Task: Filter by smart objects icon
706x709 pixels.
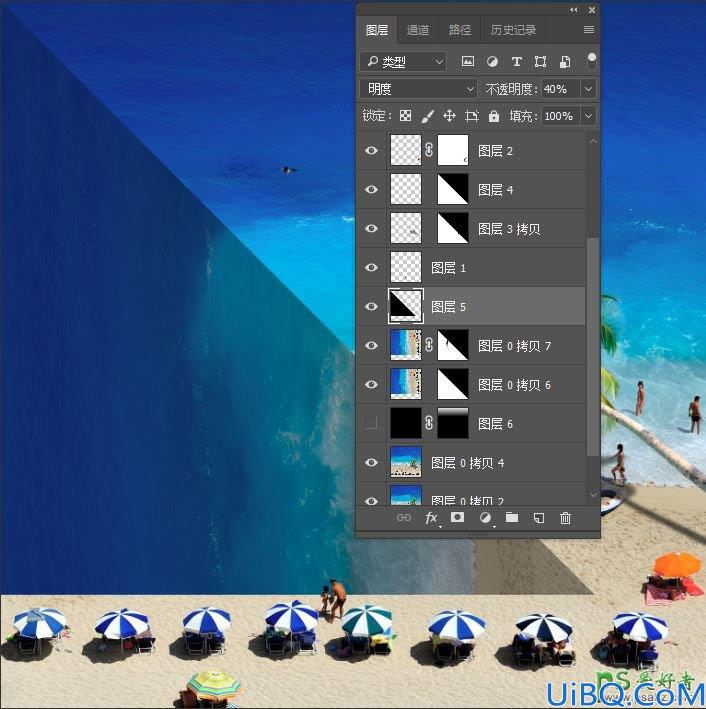Action: coord(565,61)
